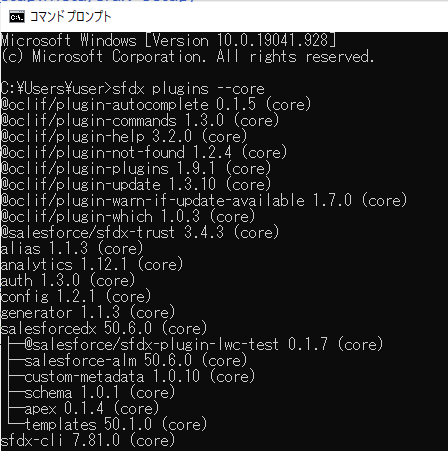Click the @oclif/plugin-plugins 1.9.1 entry
Screen dimensions: 448x451
pyautogui.click(x=136, y=169)
